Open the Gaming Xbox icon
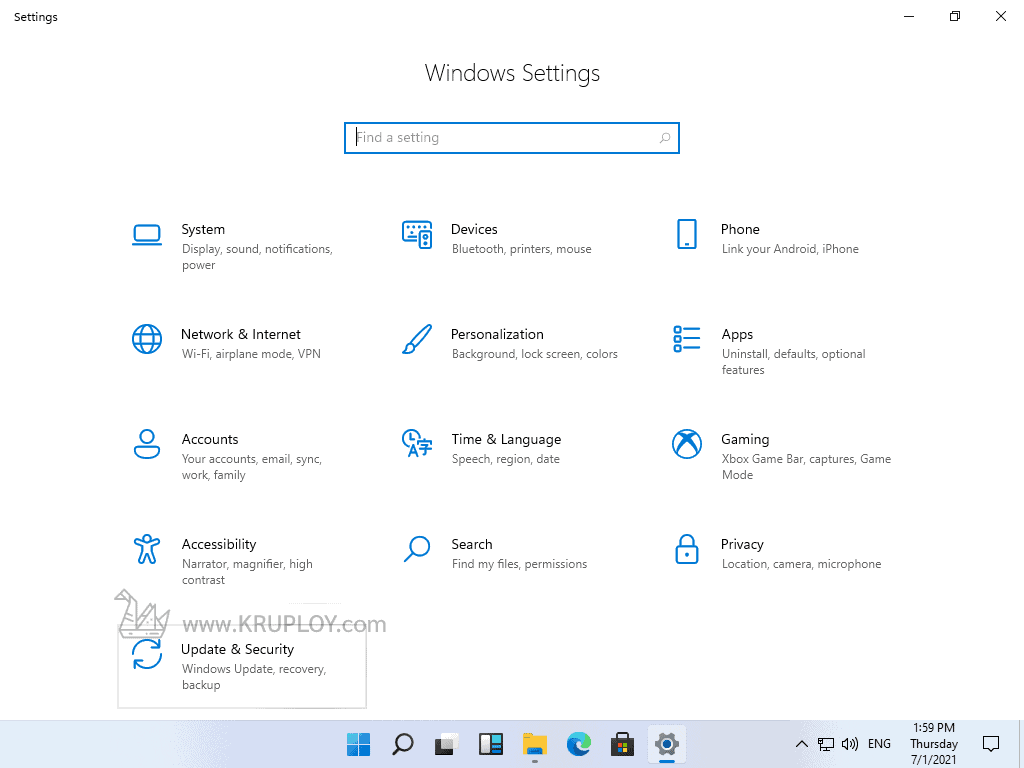Image resolution: width=1024 pixels, height=768 pixels. coord(686,444)
